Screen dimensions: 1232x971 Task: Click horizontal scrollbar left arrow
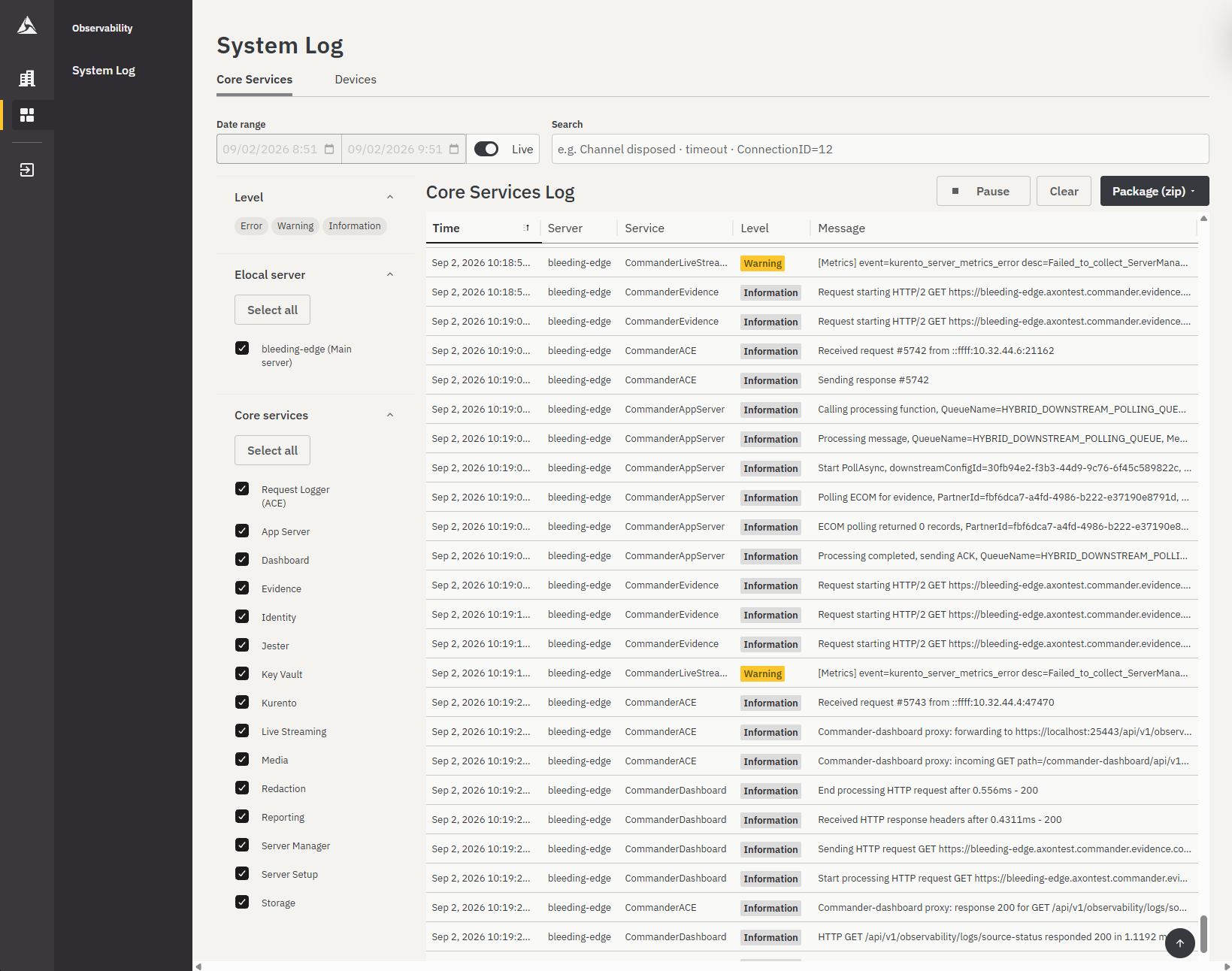click(198, 966)
